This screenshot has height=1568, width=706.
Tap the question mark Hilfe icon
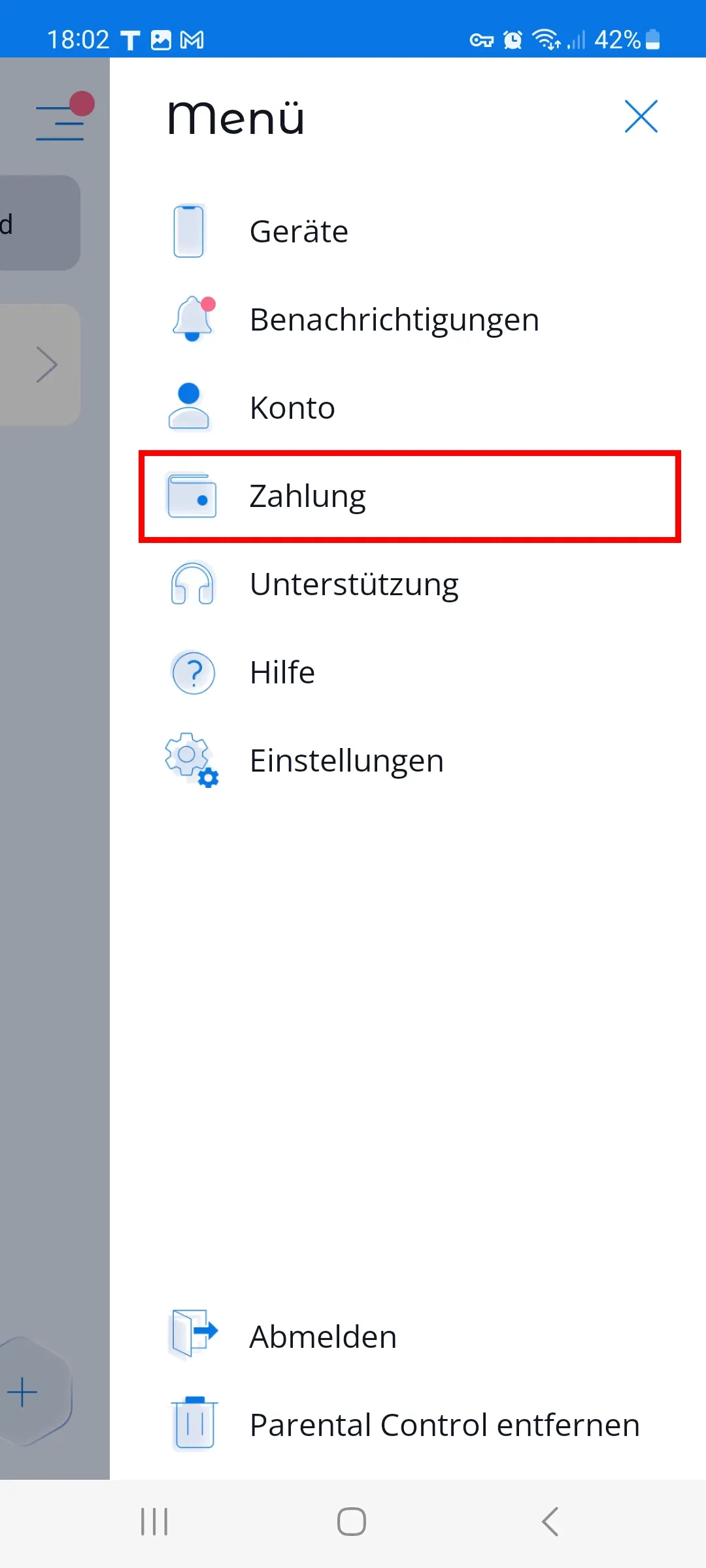193,672
